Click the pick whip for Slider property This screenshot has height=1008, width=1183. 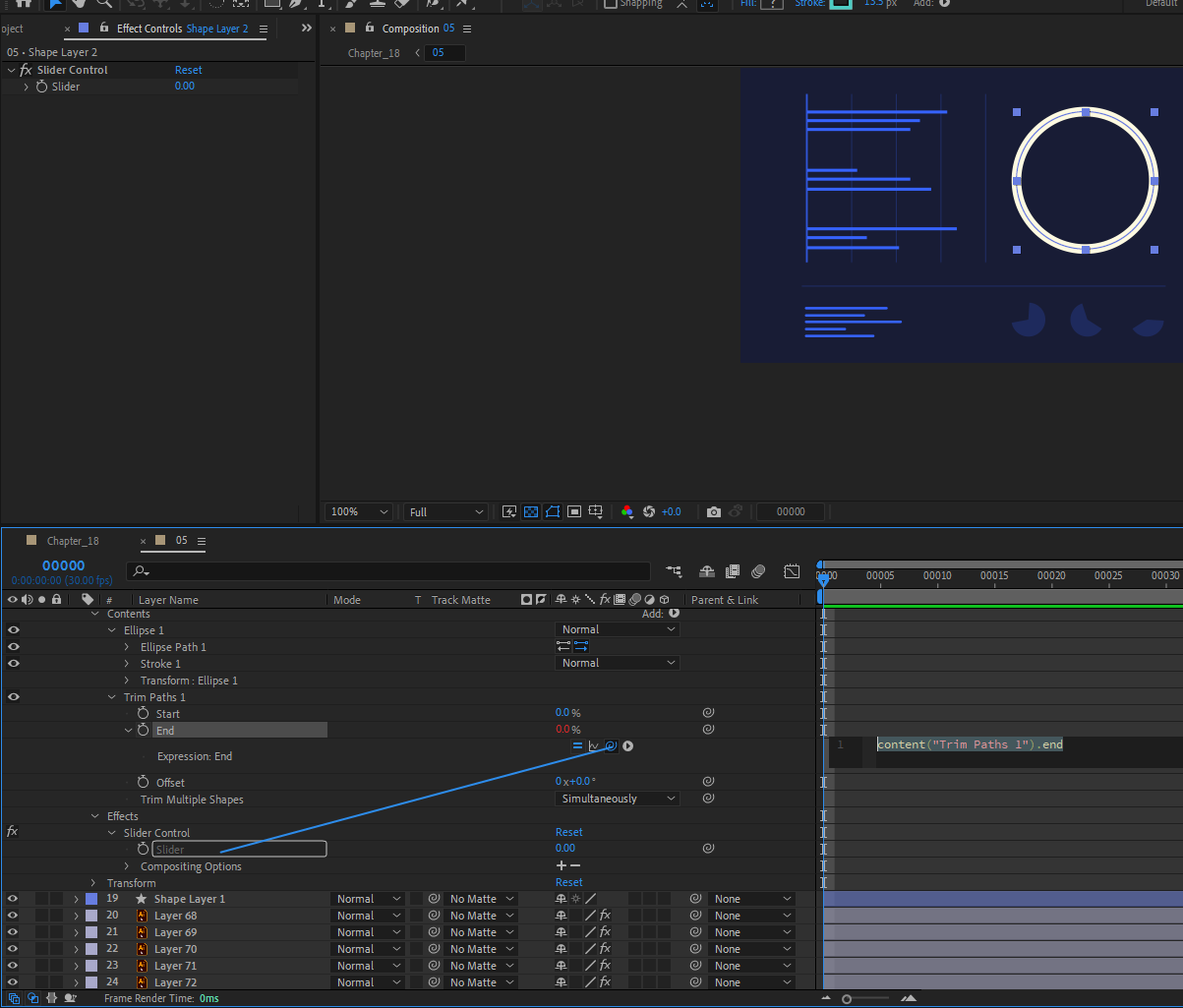pyautogui.click(x=708, y=848)
